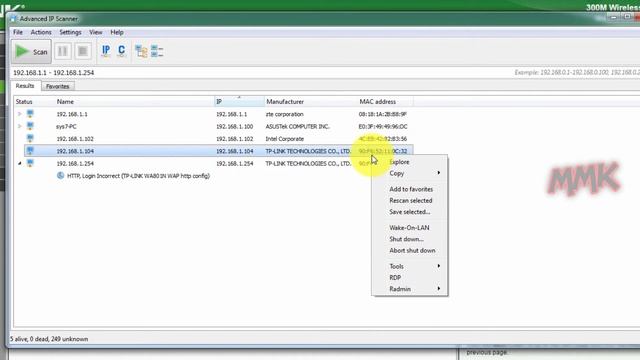This screenshot has height=360, width=640.
Task: Sort by the Status column header
Action: (x=34, y=102)
